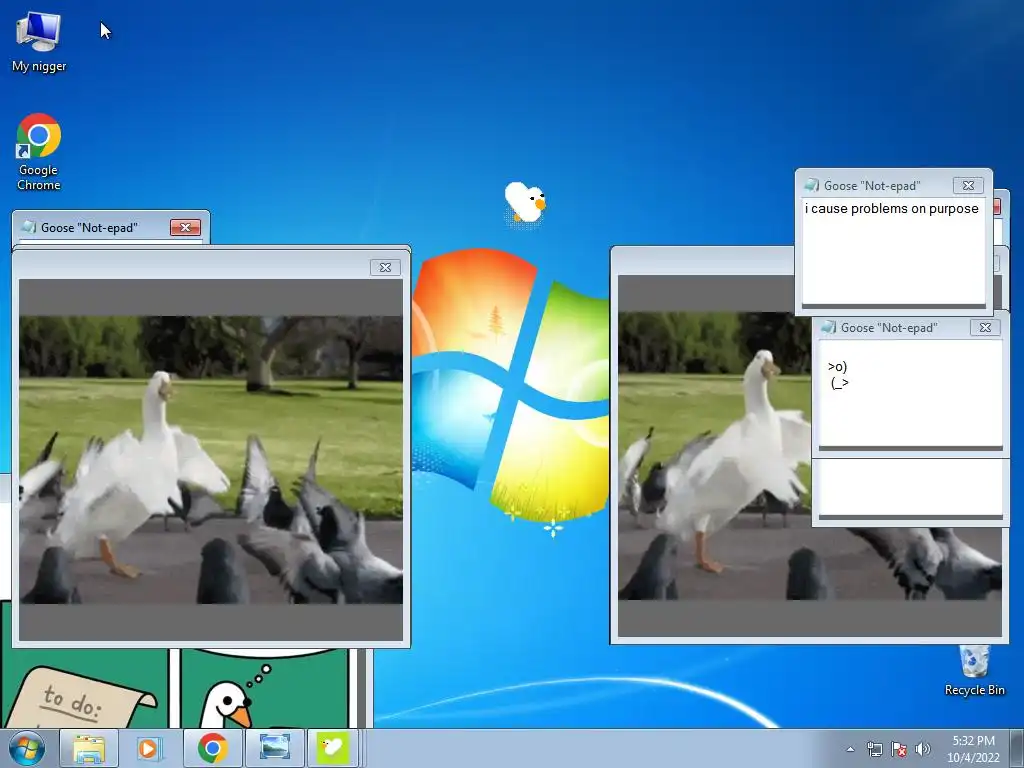The width and height of the screenshot is (1024, 768).
Task: Close the Not-epad saying "i cause problems"
Action: click(968, 185)
